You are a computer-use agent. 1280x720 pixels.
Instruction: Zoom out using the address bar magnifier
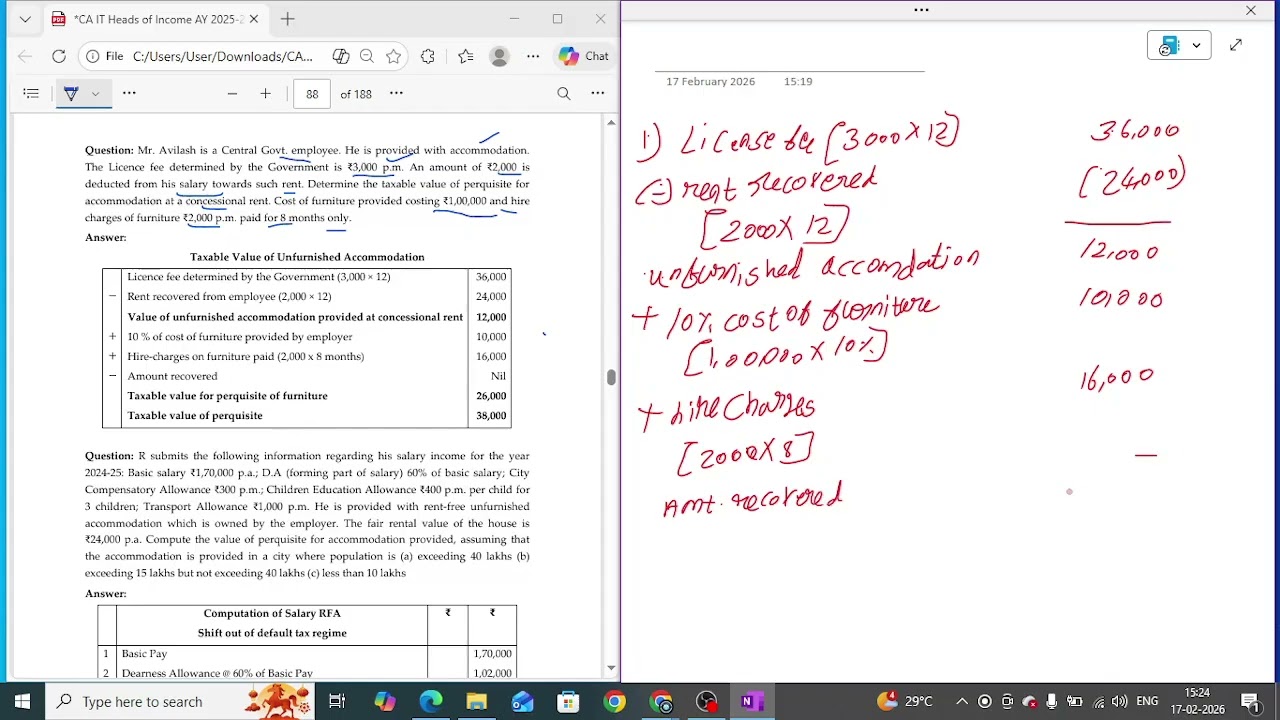[x=367, y=56]
